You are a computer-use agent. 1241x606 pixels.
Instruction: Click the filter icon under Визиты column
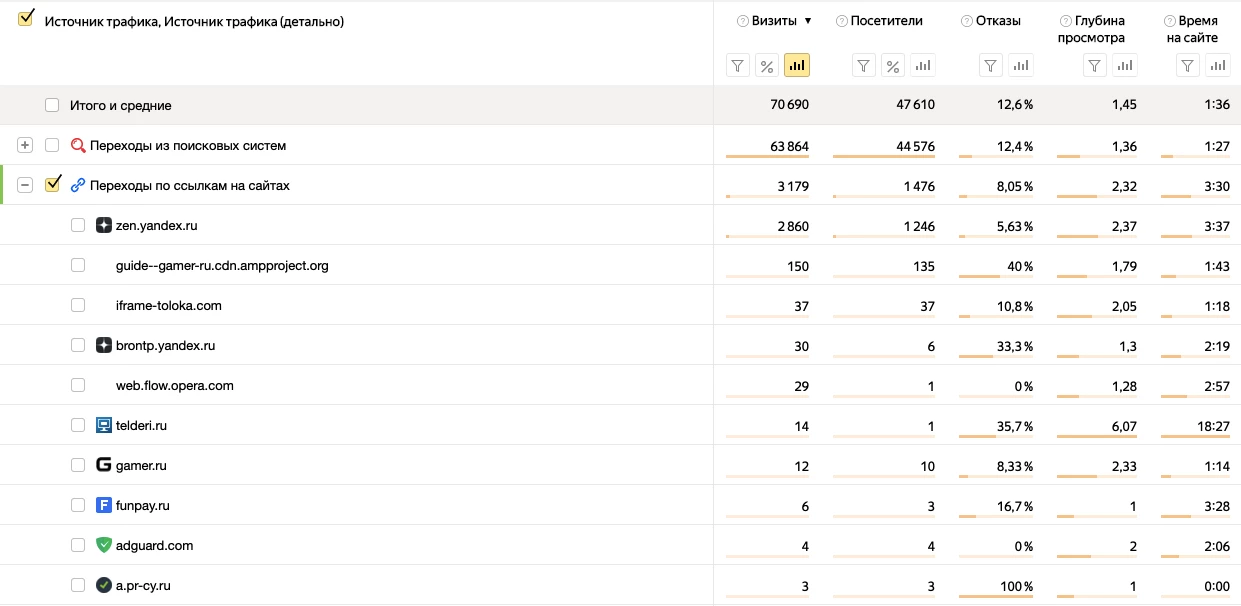tap(738, 66)
